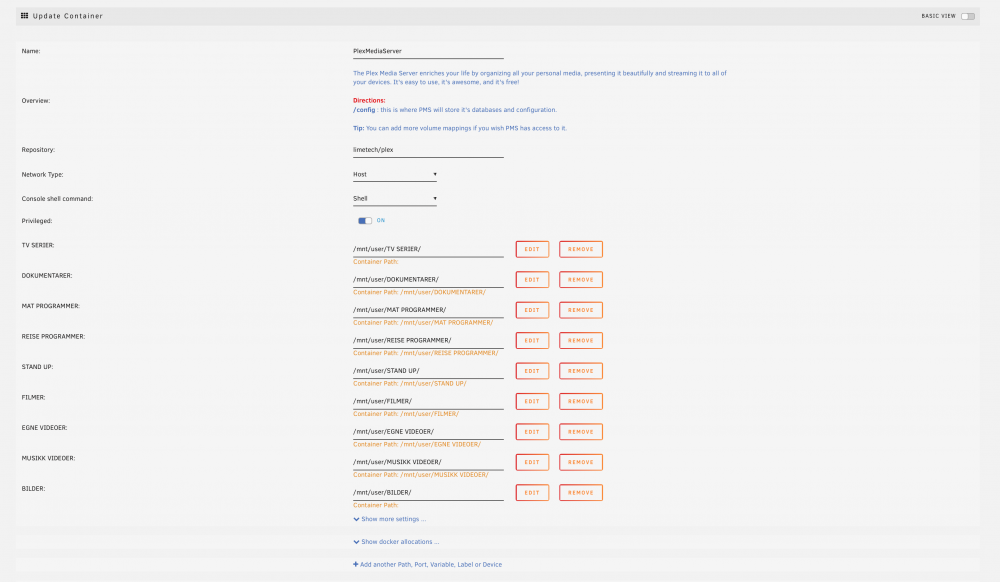Image resolution: width=1000 pixels, height=582 pixels.
Task: Remove the EGNE VIDEOER path
Action: click(x=580, y=432)
